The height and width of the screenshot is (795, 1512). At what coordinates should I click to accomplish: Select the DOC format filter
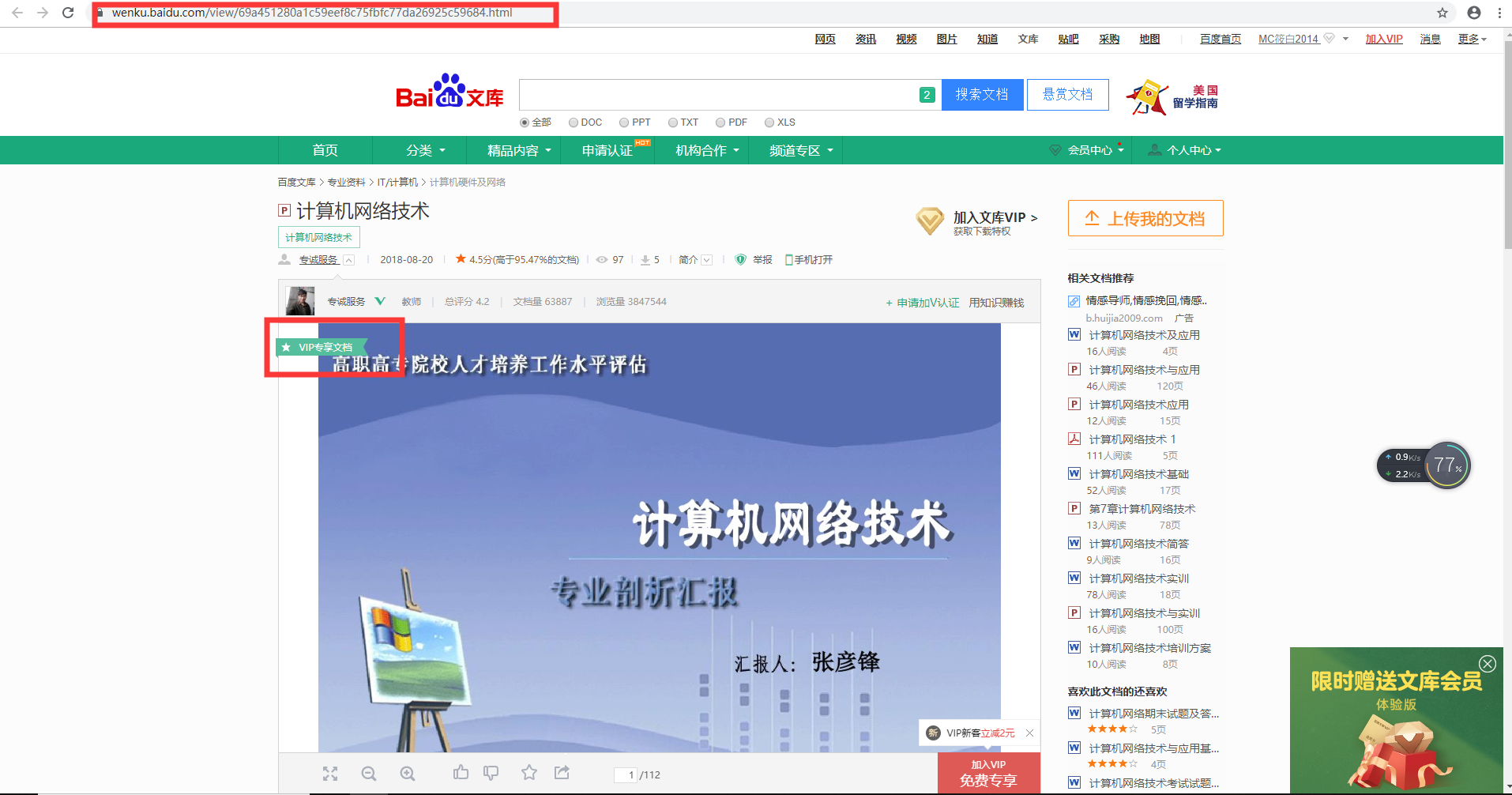572,122
